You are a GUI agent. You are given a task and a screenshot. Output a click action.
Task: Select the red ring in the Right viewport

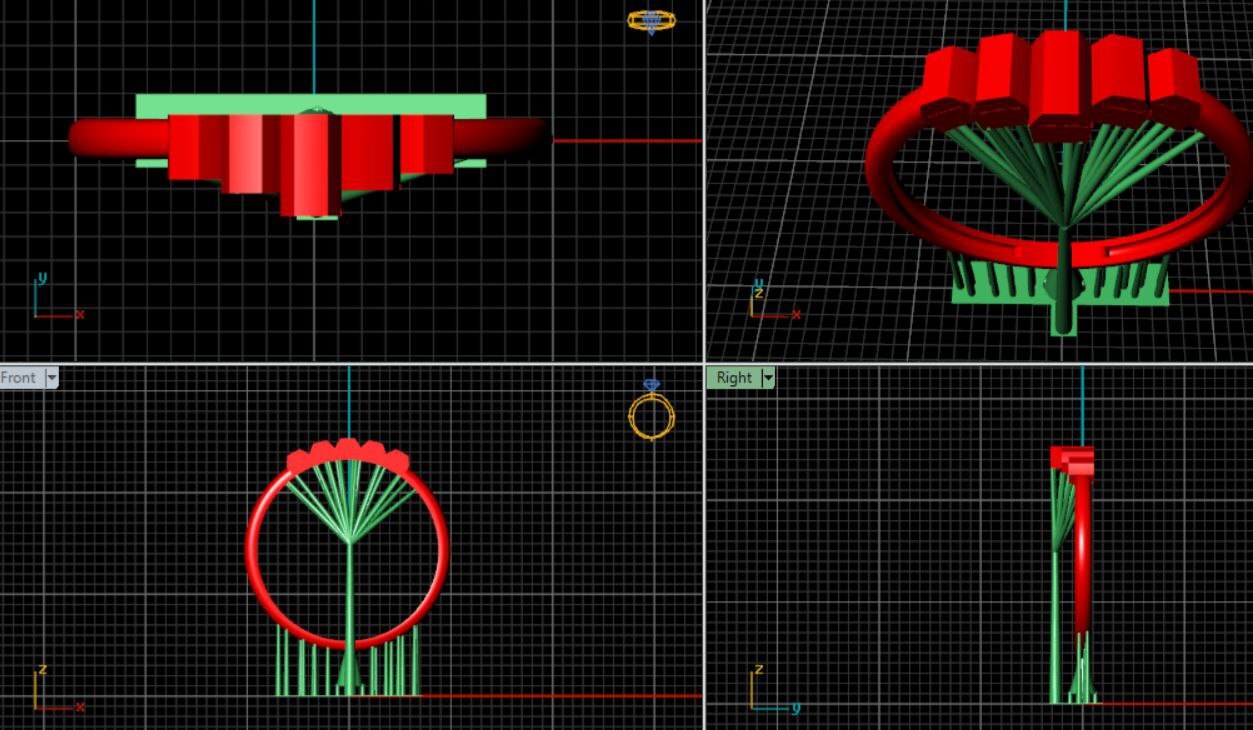tap(1083, 560)
